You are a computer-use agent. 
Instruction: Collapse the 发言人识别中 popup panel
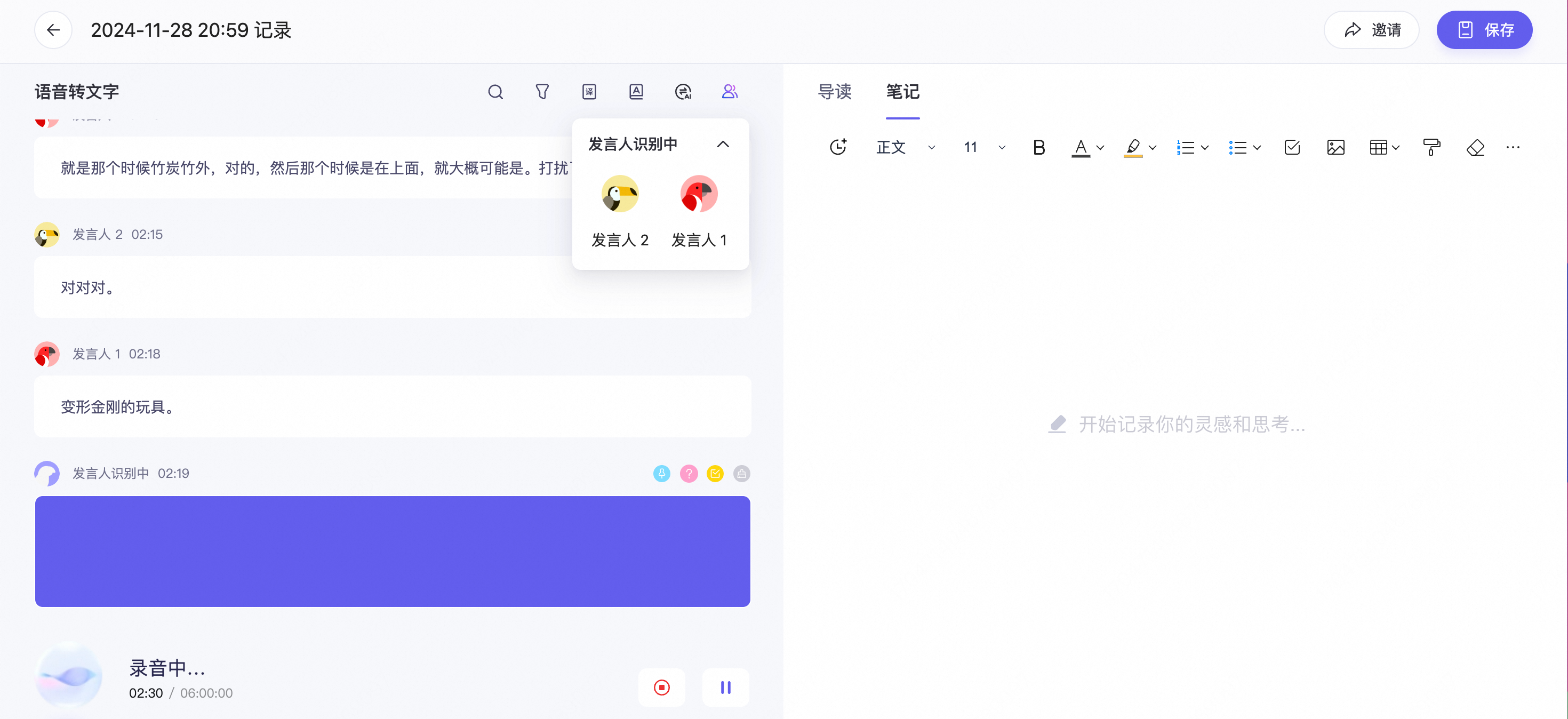(x=723, y=145)
